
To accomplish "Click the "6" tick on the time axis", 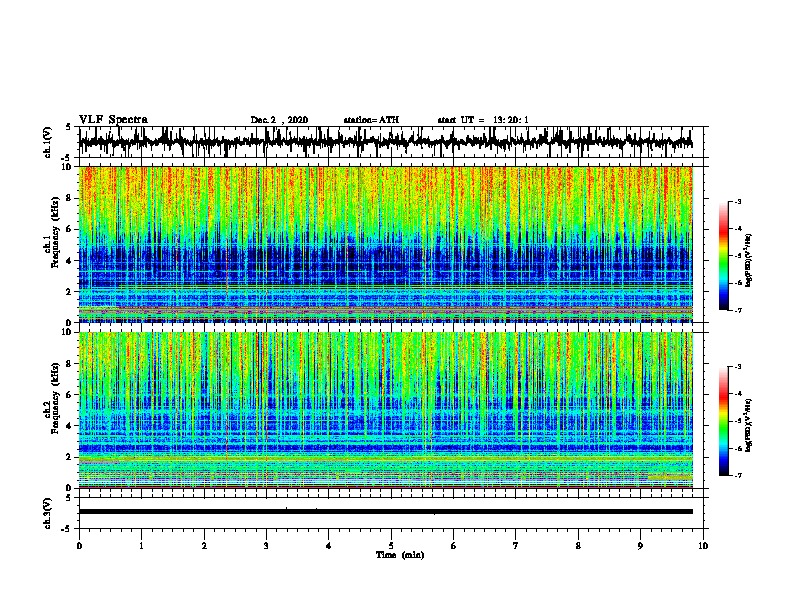I will click(453, 545).
